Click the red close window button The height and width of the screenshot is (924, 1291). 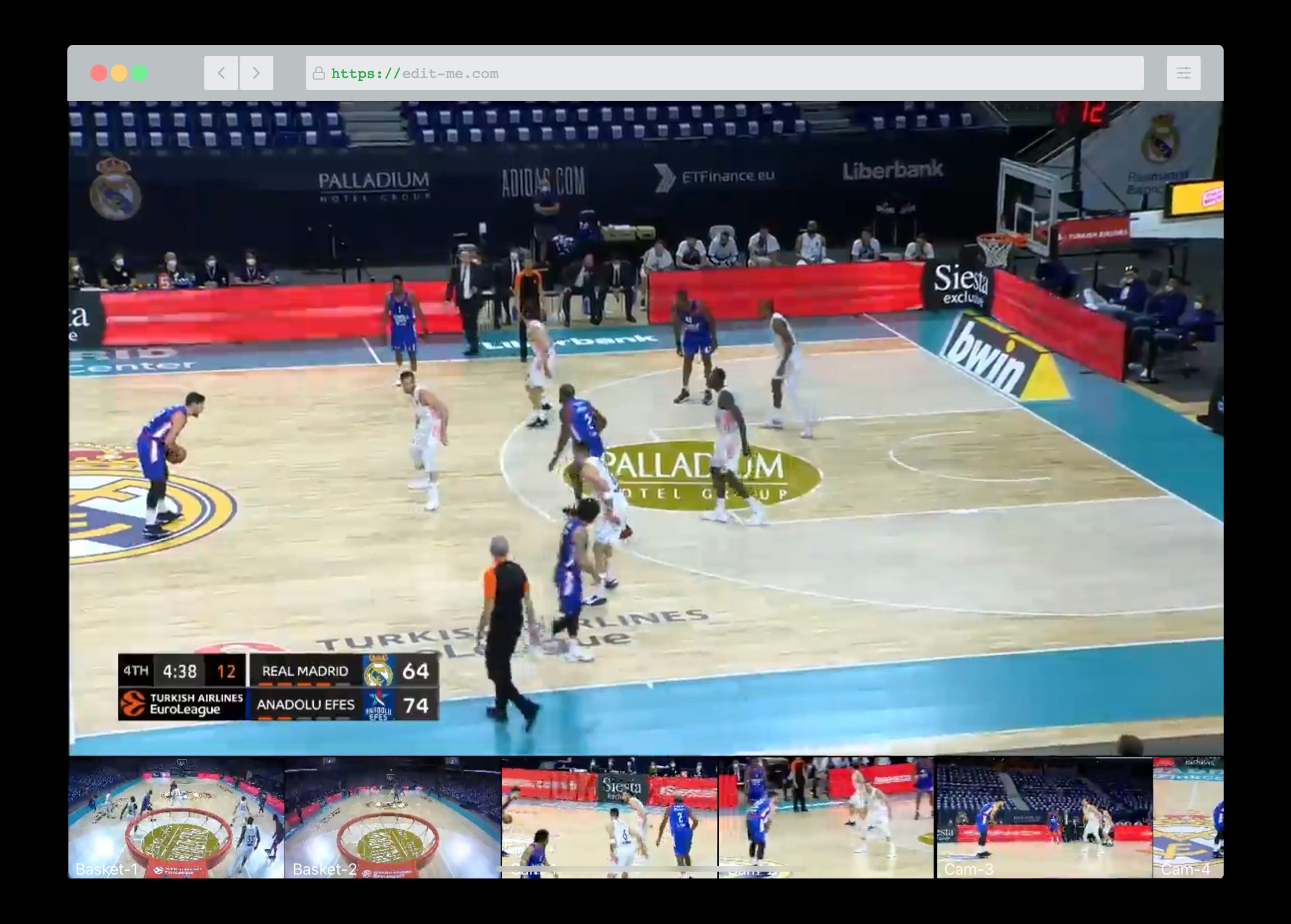click(x=98, y=73)
